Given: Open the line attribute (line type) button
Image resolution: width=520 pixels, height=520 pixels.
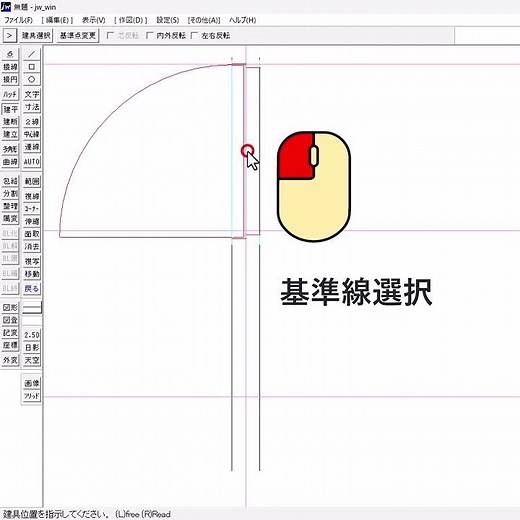Looking at the screenshot, I should click(32, 307).
